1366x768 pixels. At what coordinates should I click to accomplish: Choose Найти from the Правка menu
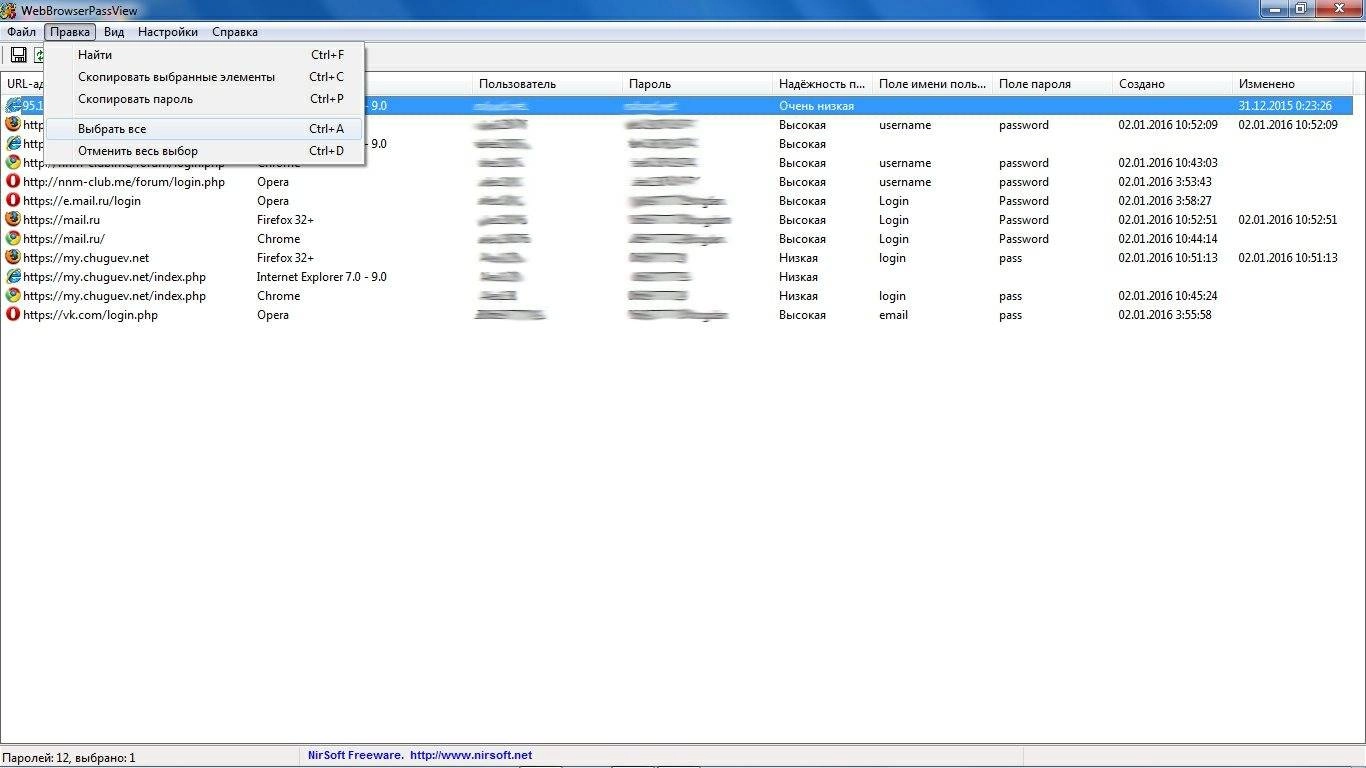tap(204, 55)
